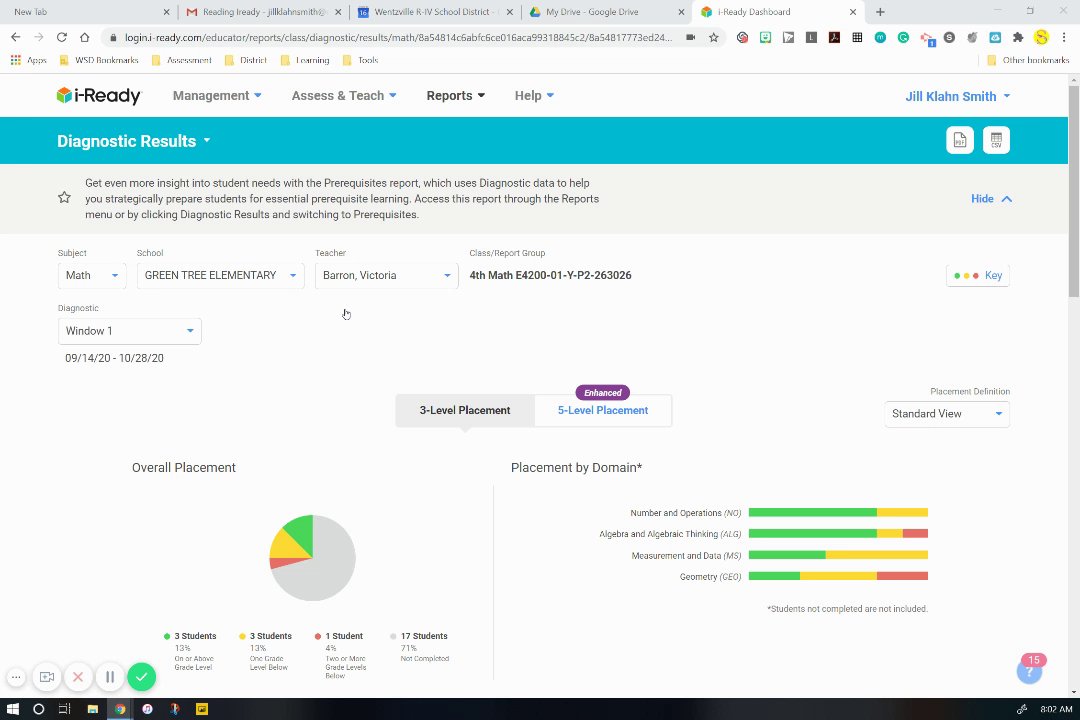The height and width of the screenshot is (720, 1080).
Task: Go to browser home page
Action: (84, 37)
